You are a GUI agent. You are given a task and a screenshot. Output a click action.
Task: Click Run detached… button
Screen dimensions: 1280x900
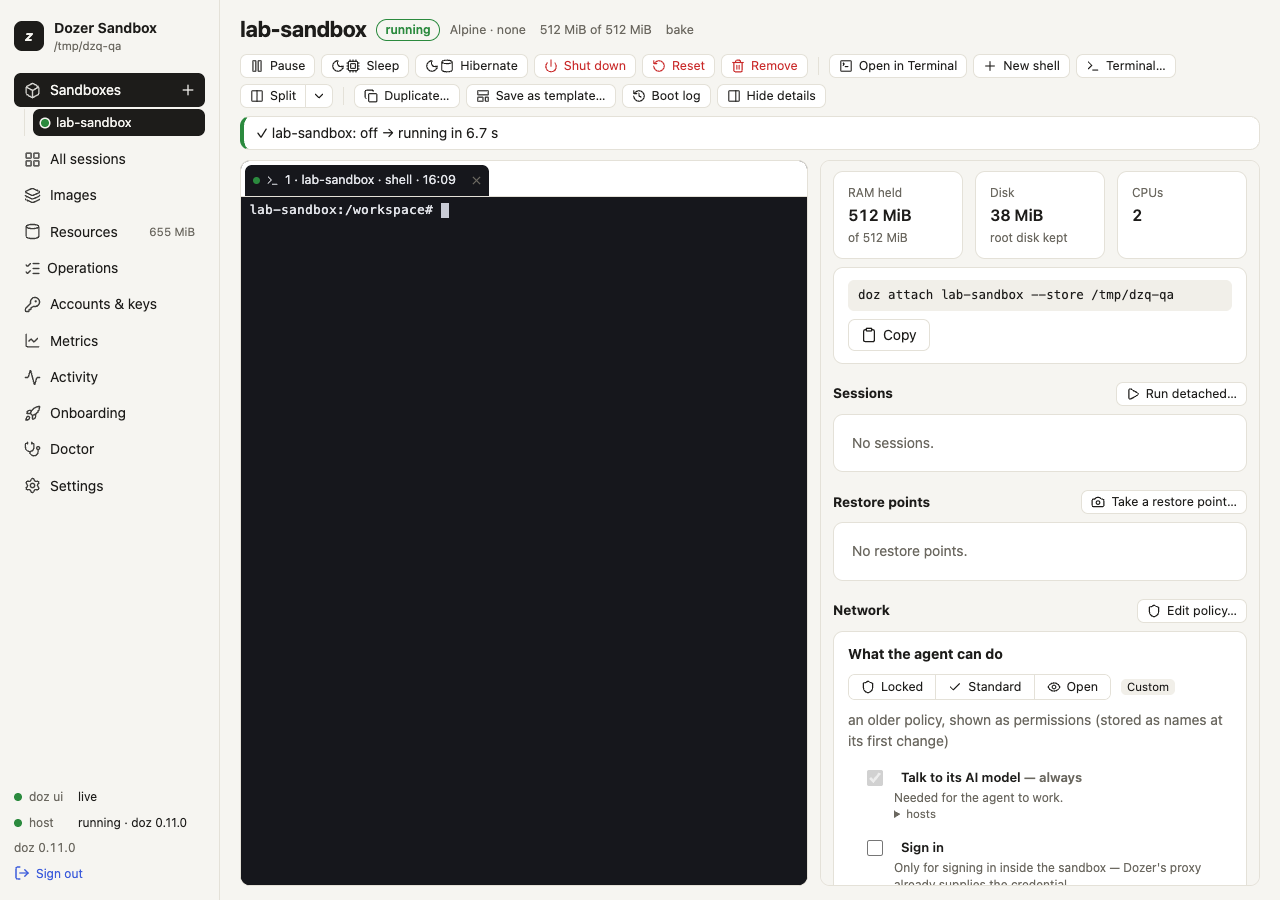tap(1181, 394)
